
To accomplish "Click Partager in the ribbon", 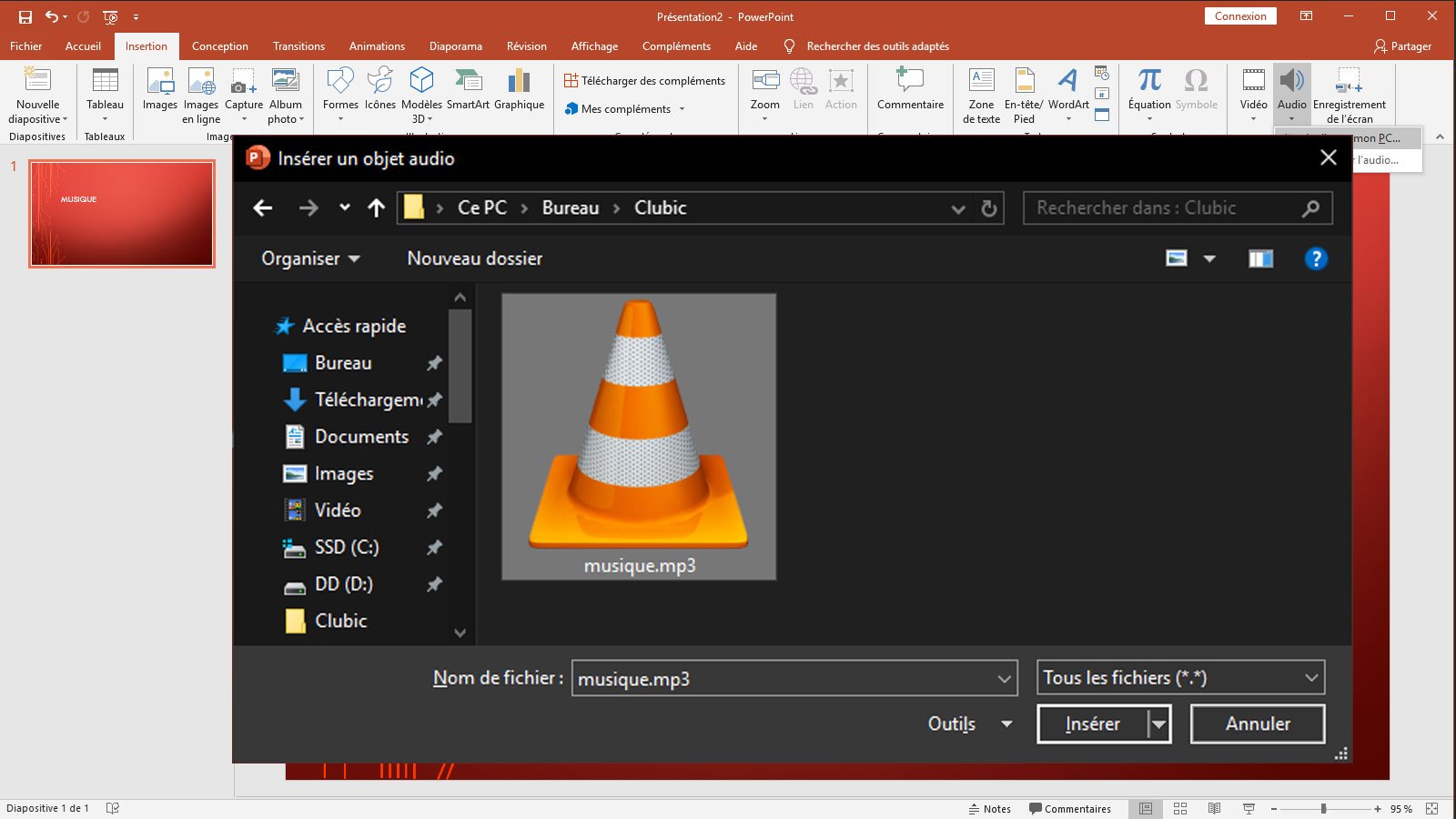I will 1402,46.
